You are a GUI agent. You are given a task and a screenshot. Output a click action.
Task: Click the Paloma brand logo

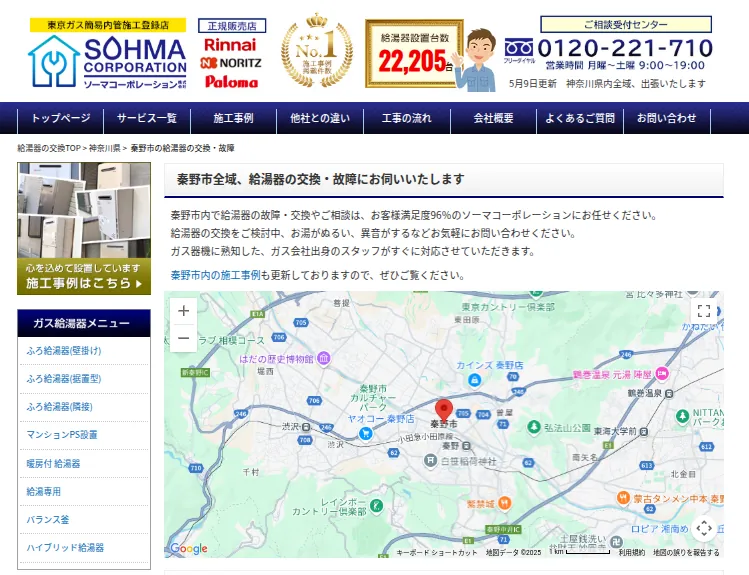pos(231,82)
